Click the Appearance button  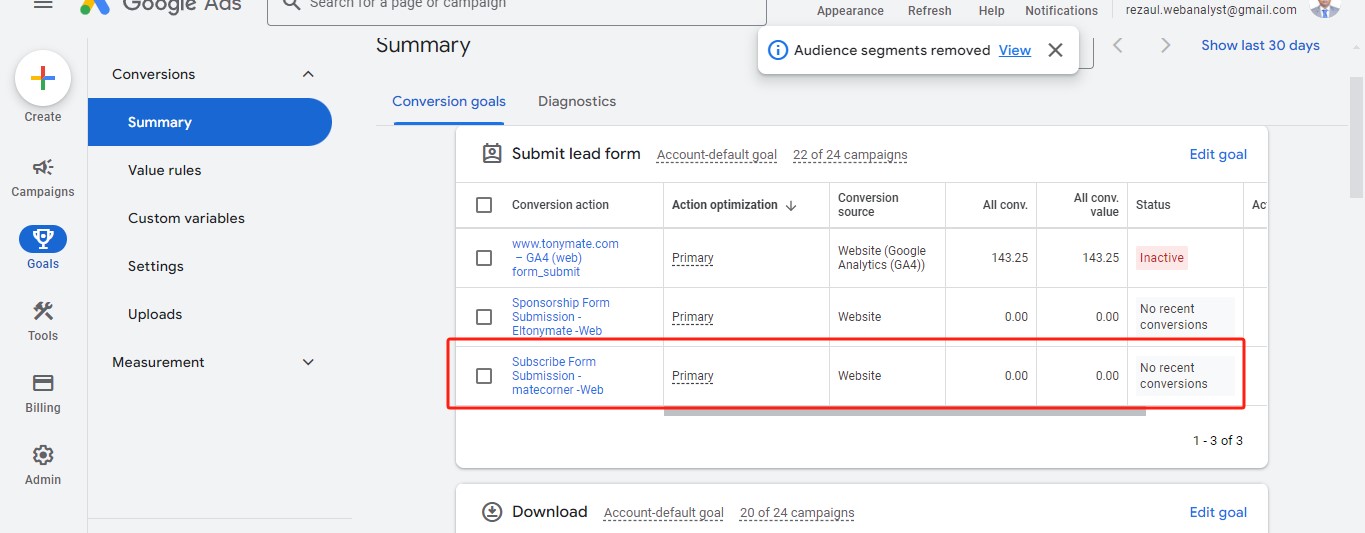(x=850, y=10)
